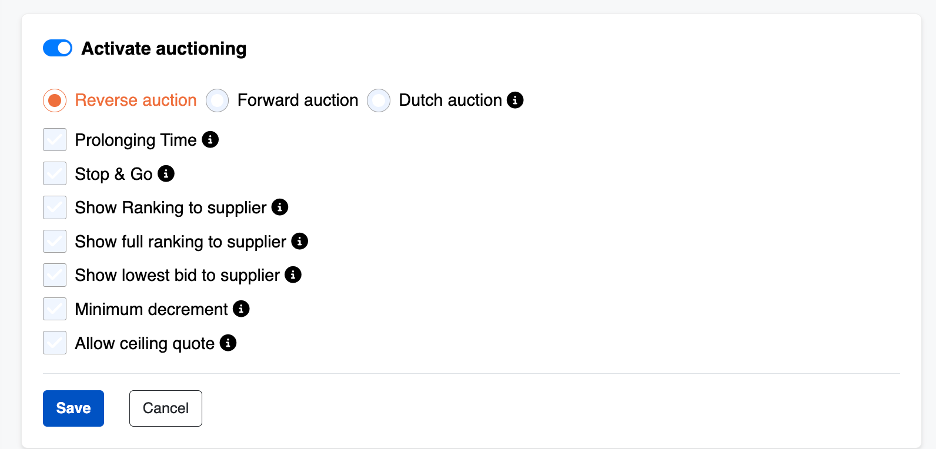Screen dimensions: 936x450
Task: Click info icon next to Dutch auction
Action: point(515,100)
